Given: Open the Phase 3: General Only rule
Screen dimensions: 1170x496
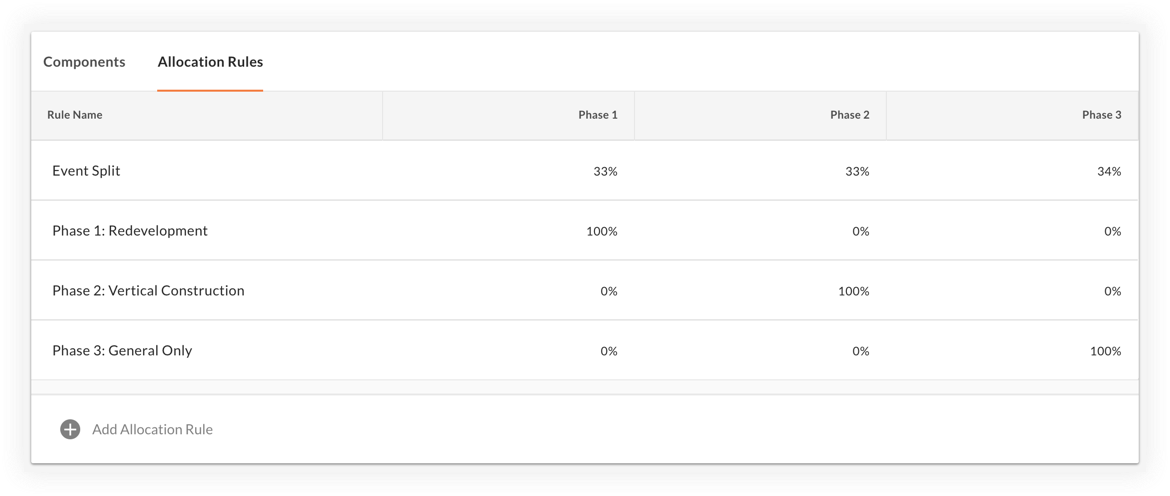Looking at the screenshot, I should coord(122,351).
